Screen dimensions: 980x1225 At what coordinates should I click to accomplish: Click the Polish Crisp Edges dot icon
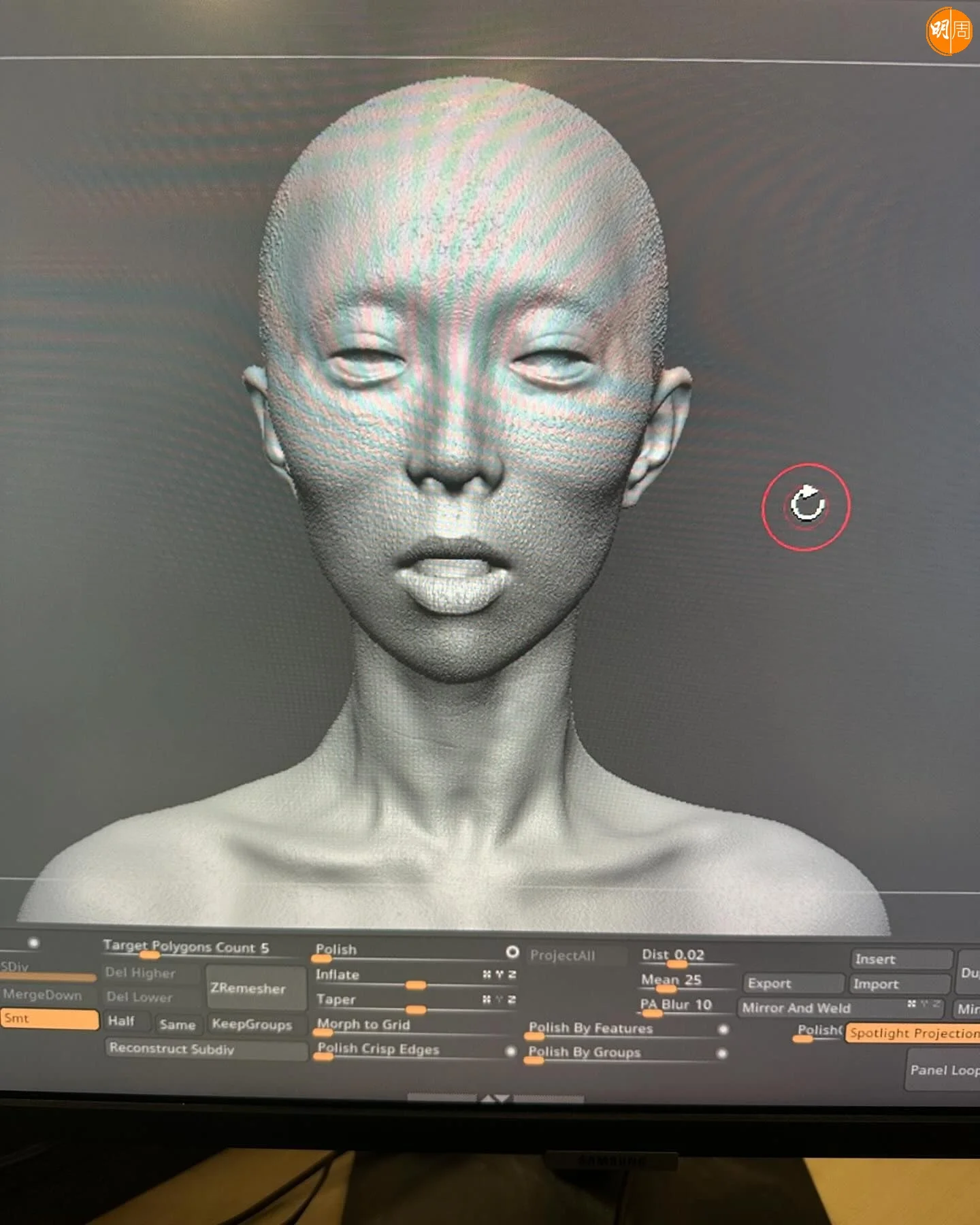coord(510,1051)
